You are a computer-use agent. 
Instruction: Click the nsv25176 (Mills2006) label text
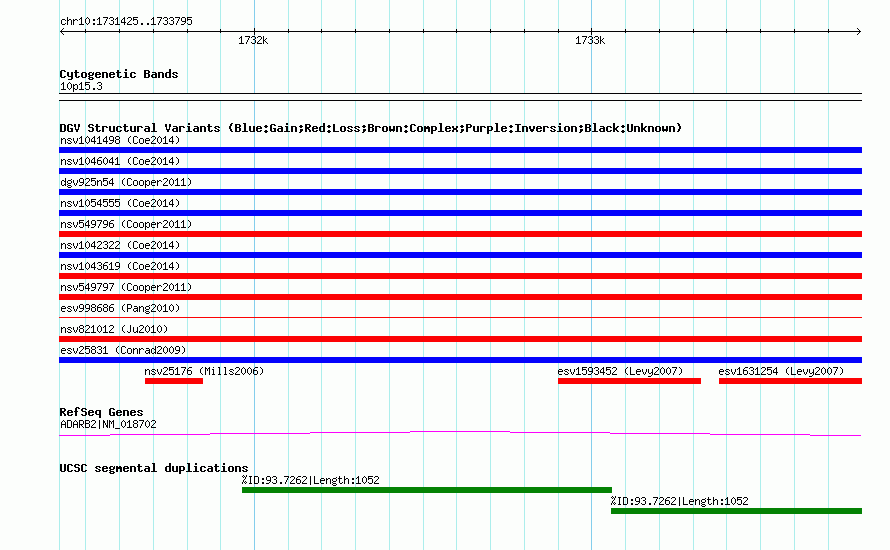tap(204, 371)
